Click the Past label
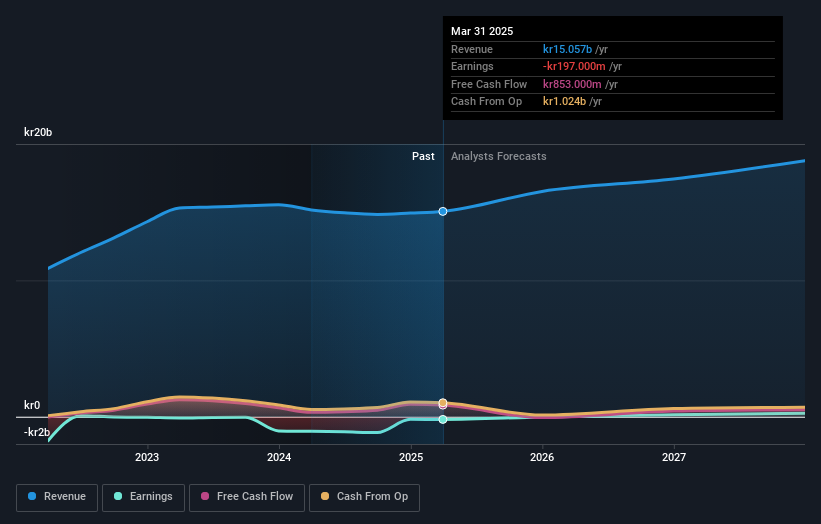 pos(423,157)
